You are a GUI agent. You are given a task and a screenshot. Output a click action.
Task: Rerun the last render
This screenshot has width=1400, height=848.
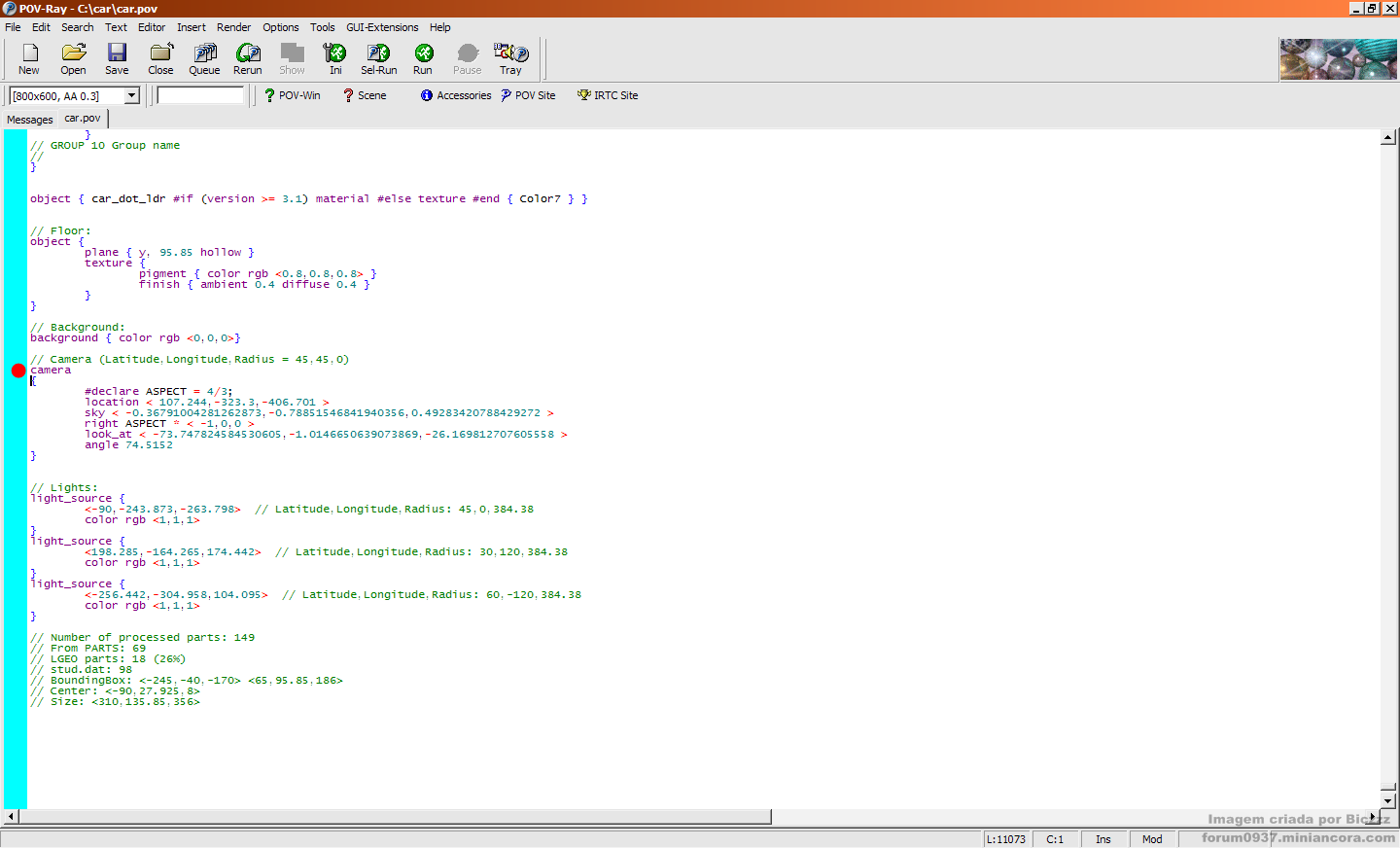coord(248,59)
